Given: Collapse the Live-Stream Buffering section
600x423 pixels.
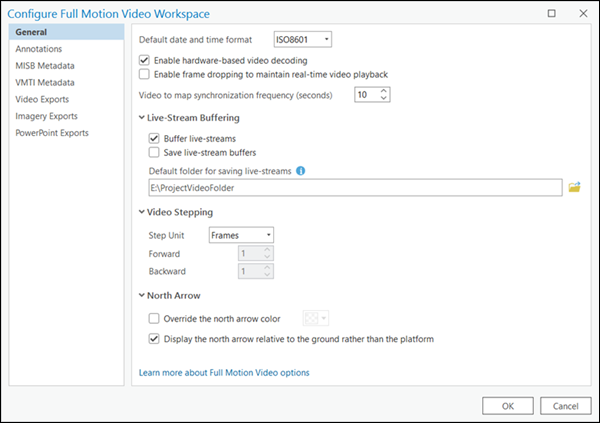Looking at the screenshot, I should coord(141,118).
